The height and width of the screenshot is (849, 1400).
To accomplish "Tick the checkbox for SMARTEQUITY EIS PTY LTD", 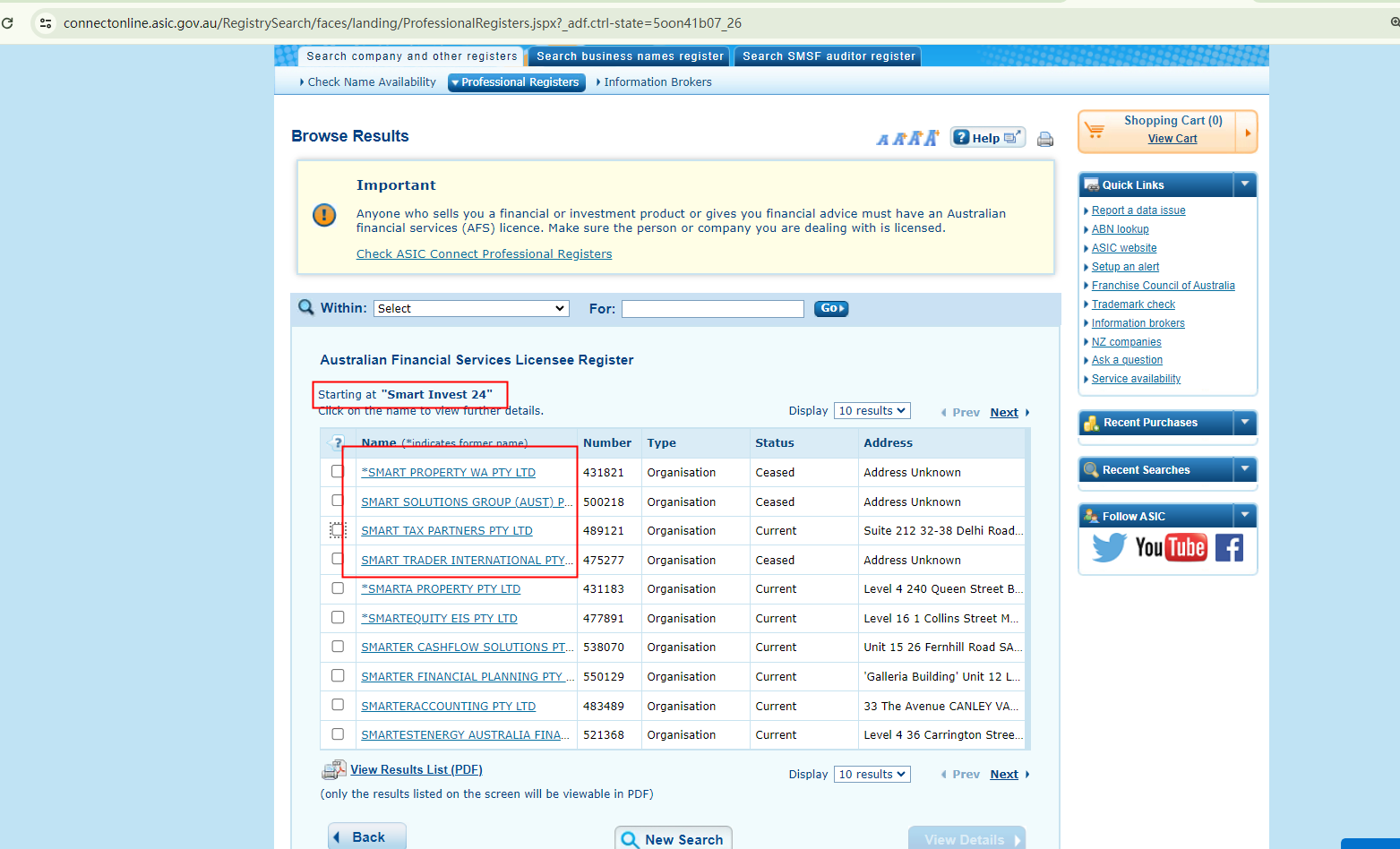I will click(338, 617).
